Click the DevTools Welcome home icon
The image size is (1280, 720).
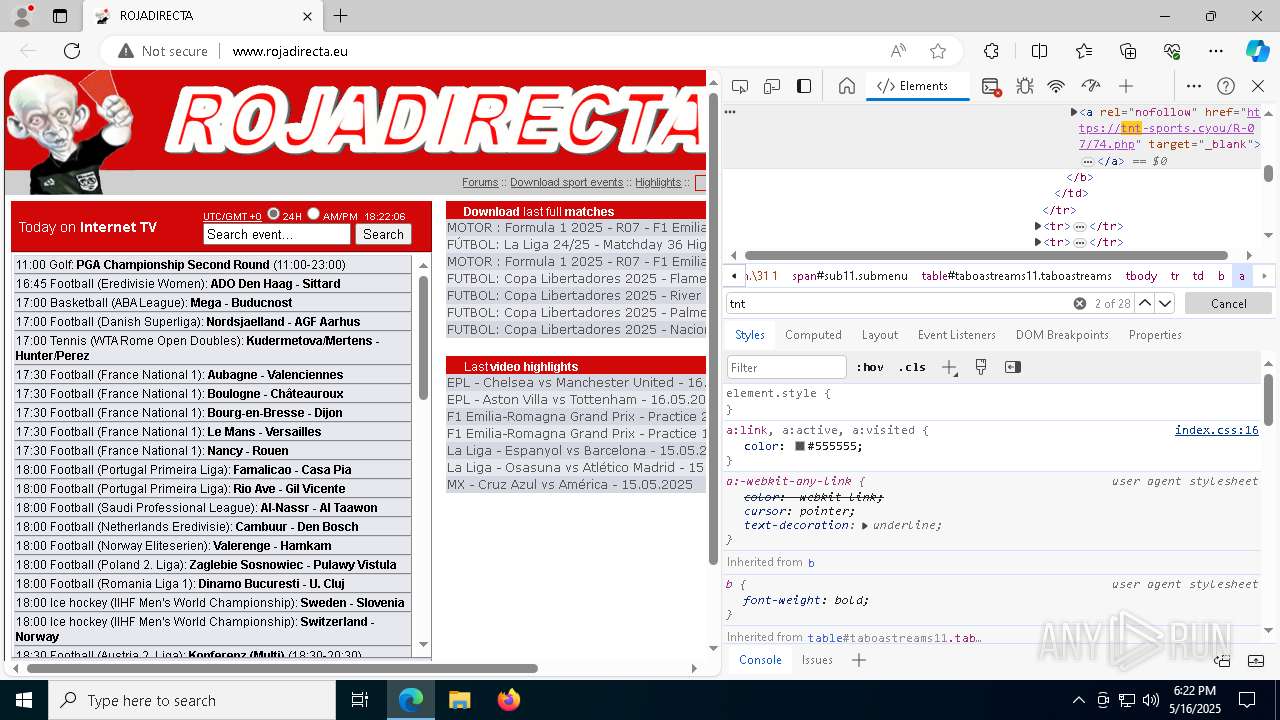coord(847,86)
